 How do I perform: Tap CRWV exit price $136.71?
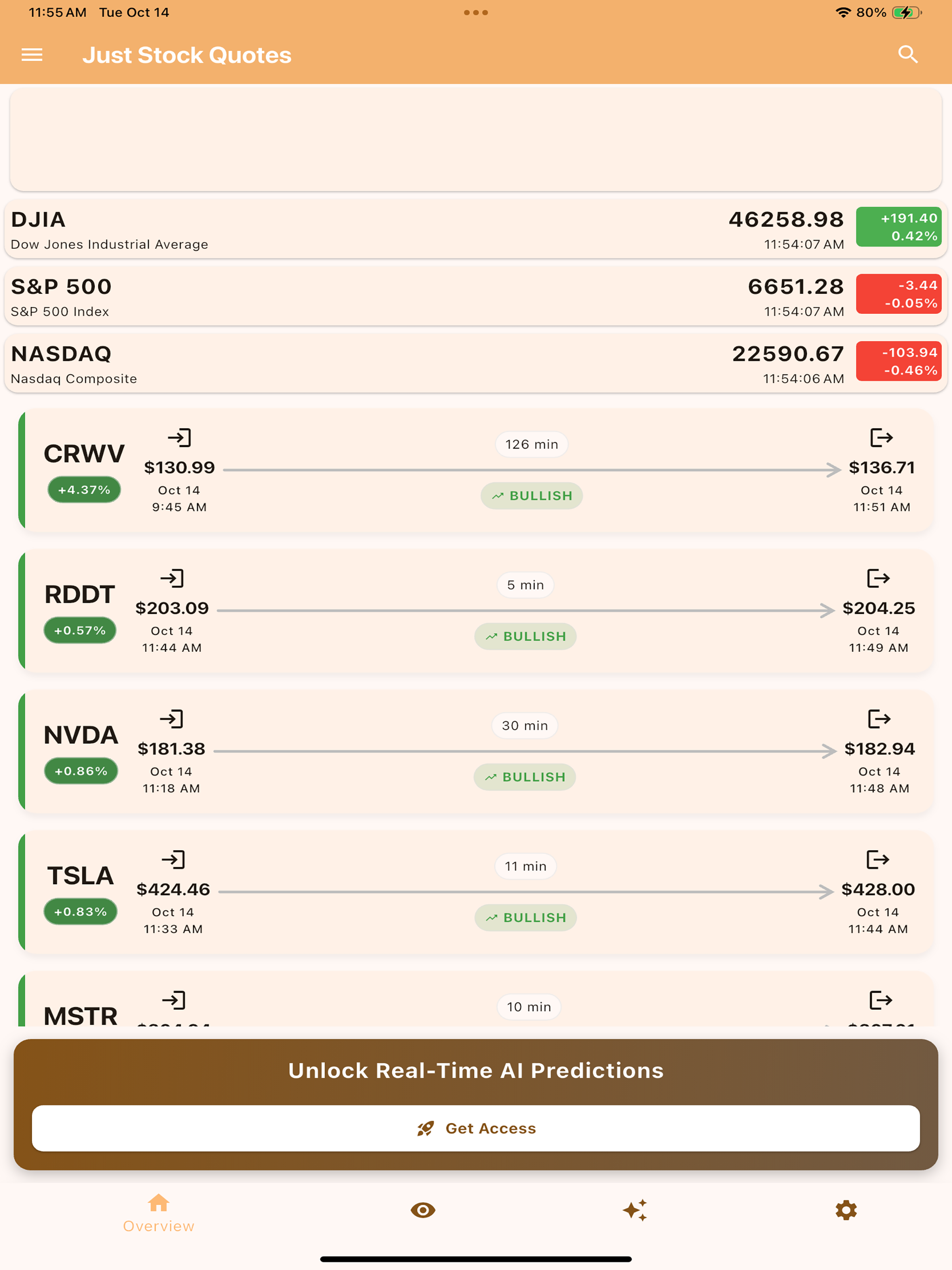(881, 467)
